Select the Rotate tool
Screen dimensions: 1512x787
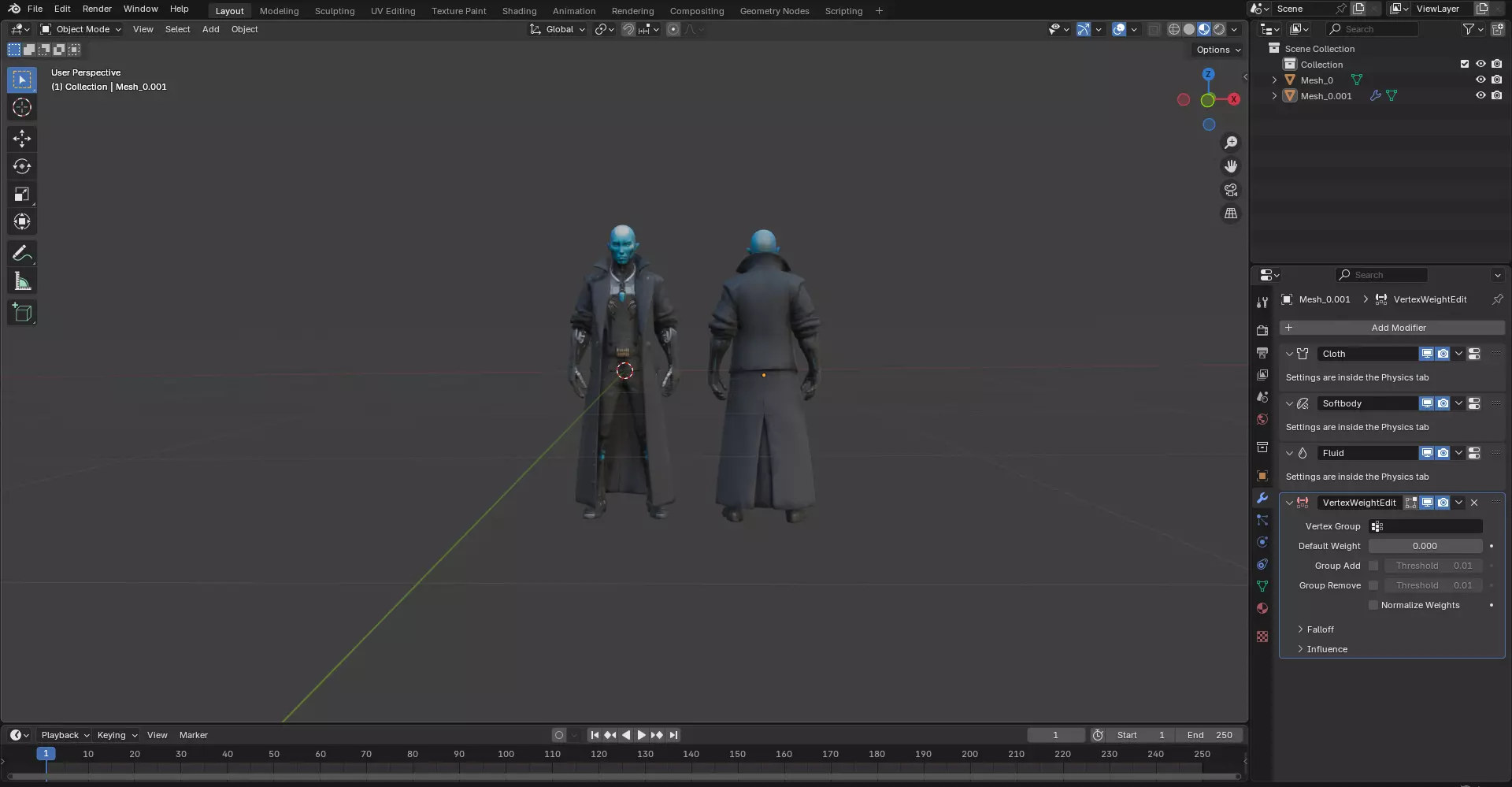click(x=22, y=166)
